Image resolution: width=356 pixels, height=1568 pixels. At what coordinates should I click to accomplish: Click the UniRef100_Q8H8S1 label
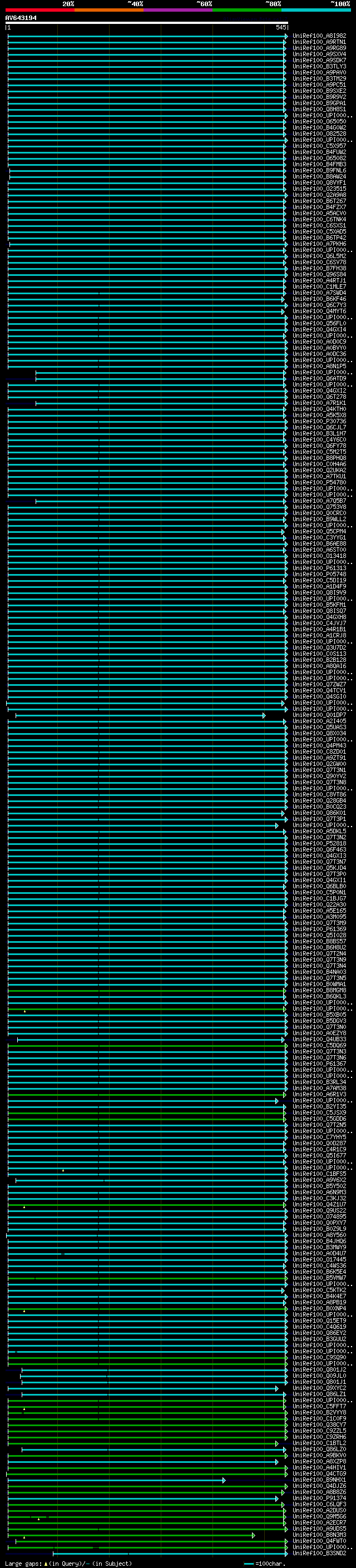(319, 110)
